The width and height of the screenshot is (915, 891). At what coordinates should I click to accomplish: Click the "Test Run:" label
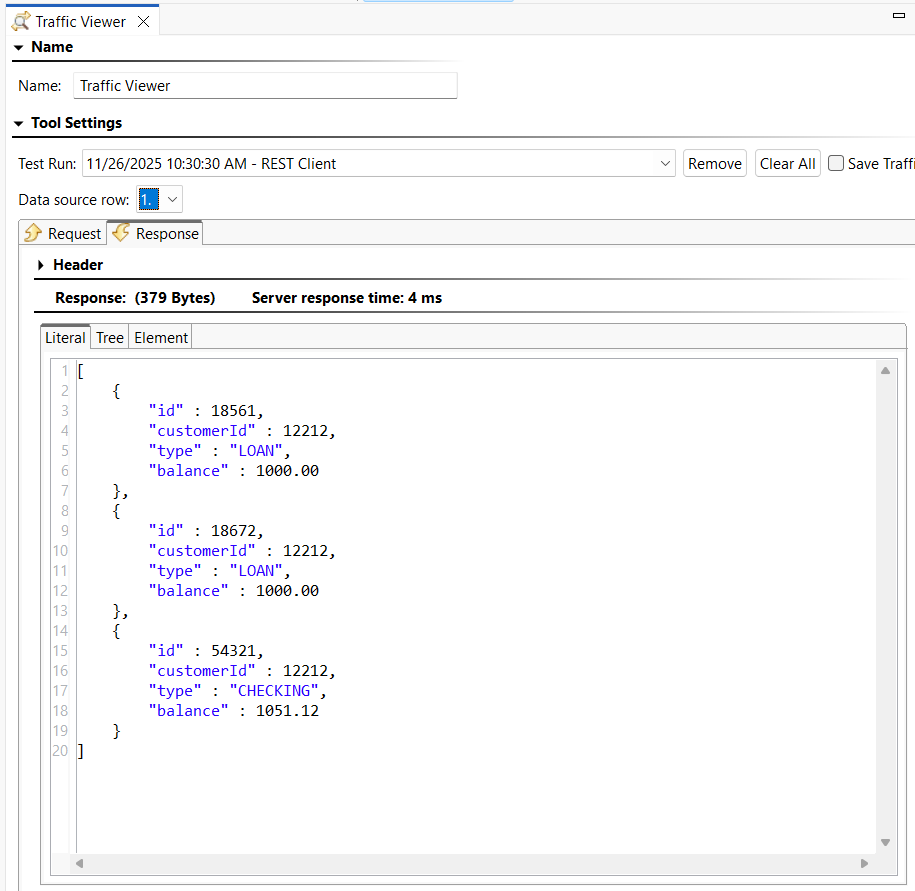coord(47,164)
